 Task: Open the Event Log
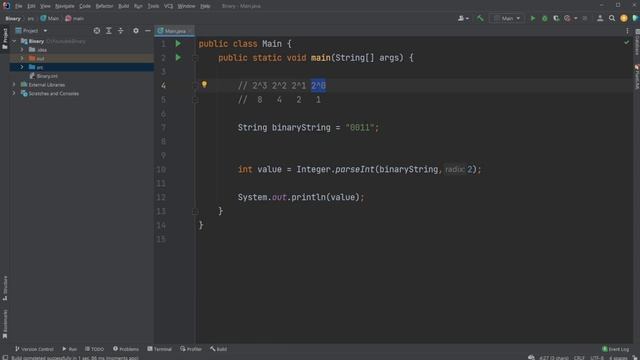(616, 349)
